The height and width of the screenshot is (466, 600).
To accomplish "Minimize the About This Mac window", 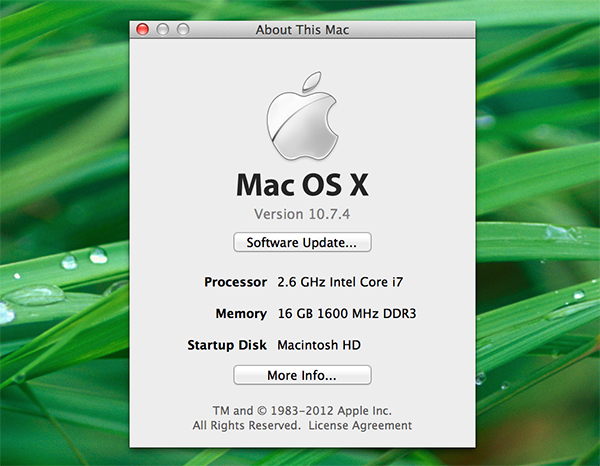I will pos(163,29).
